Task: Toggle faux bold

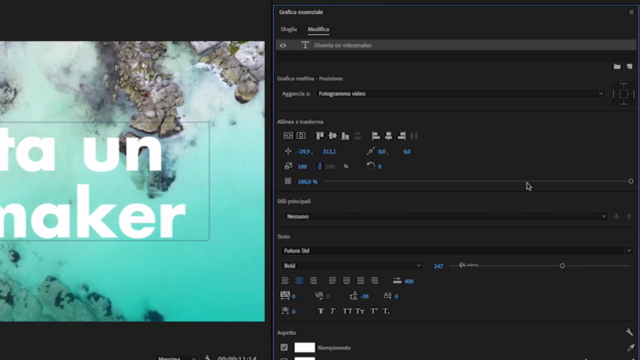Action: (x=320, y=311)
